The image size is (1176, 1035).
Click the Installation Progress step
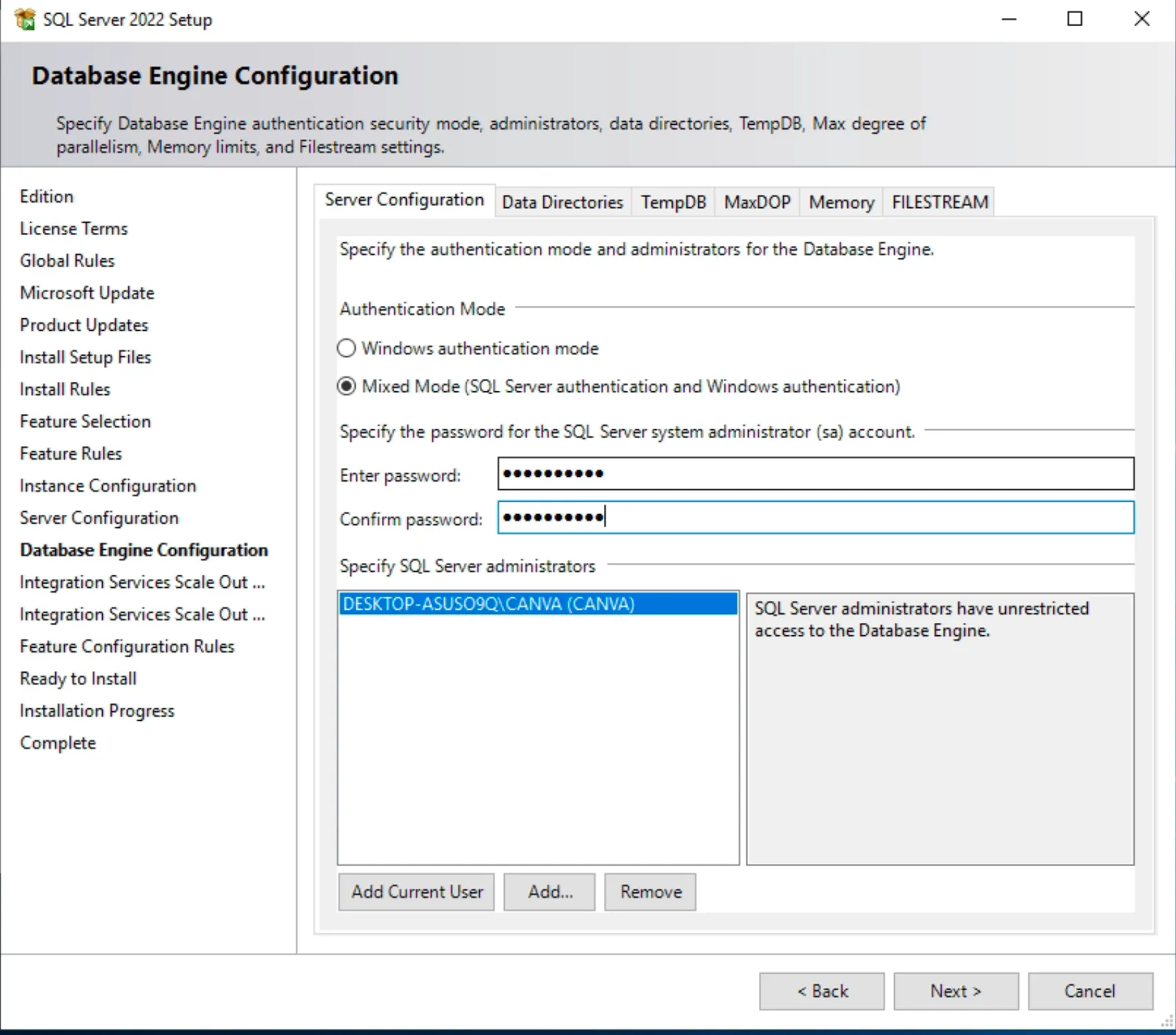(x=97, y=710)
